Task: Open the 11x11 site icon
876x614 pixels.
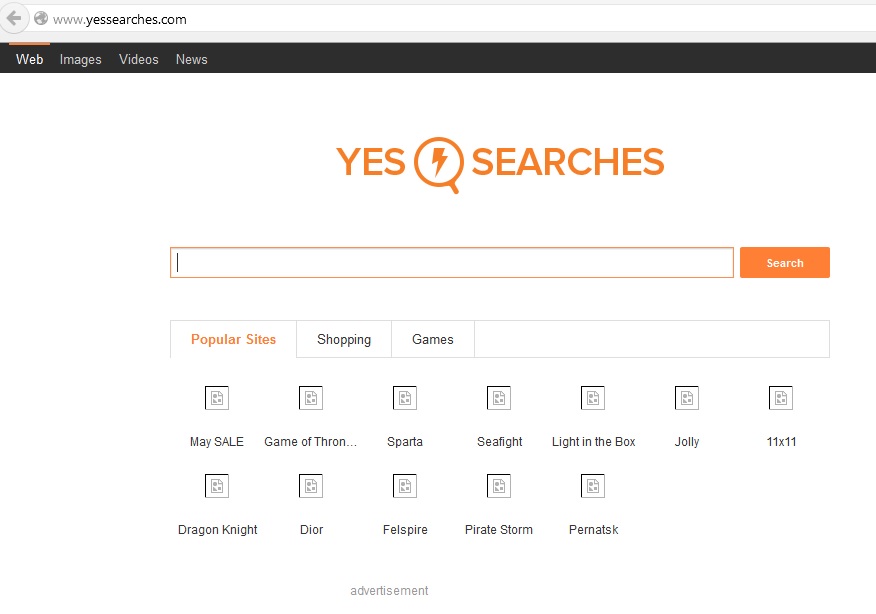Action: pos(781,398)
